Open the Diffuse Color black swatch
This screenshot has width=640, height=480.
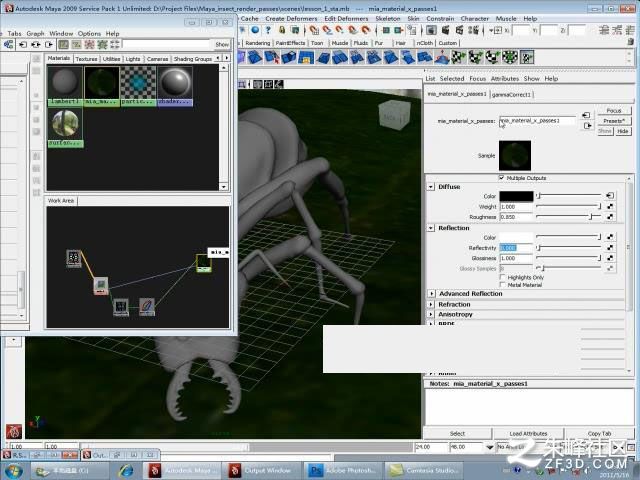pos(516,196)
